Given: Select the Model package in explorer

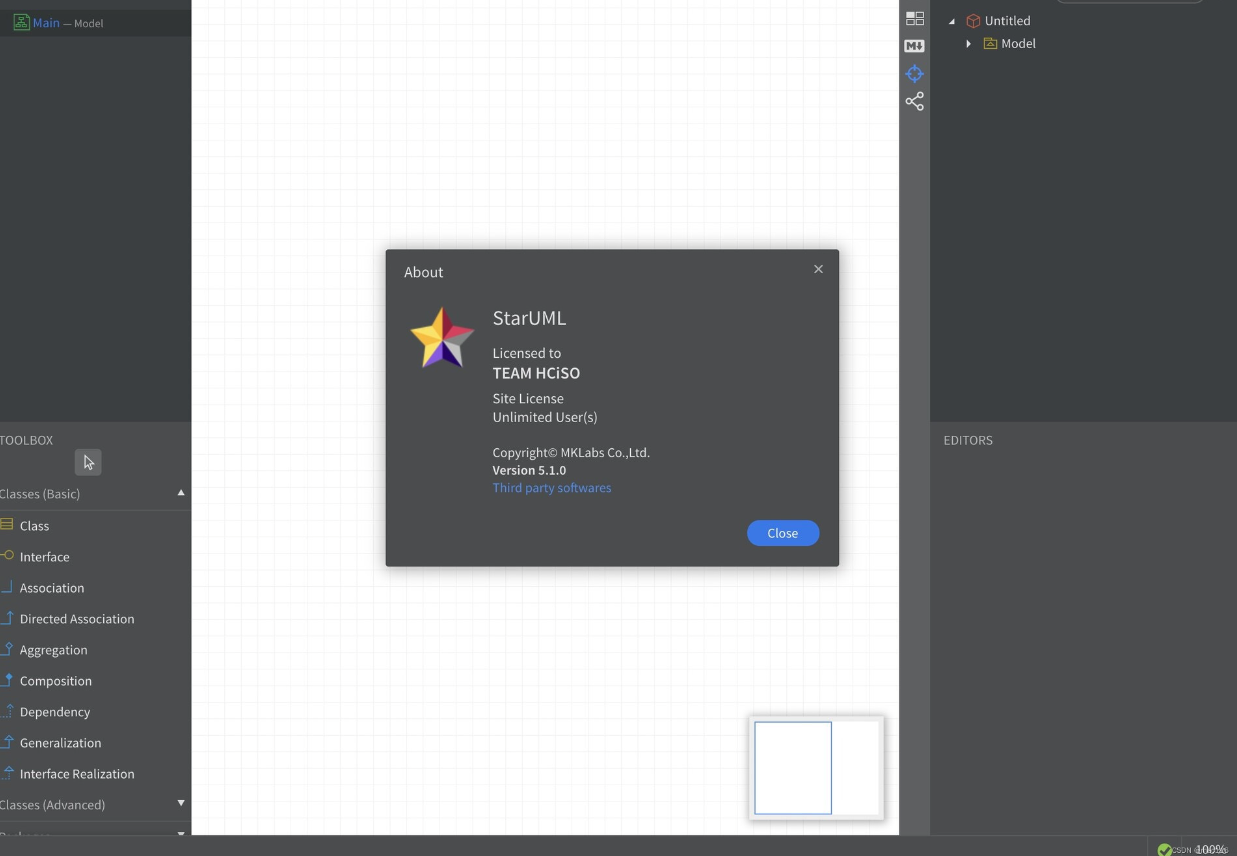Looking at the screenshot, I should 1018,44.
